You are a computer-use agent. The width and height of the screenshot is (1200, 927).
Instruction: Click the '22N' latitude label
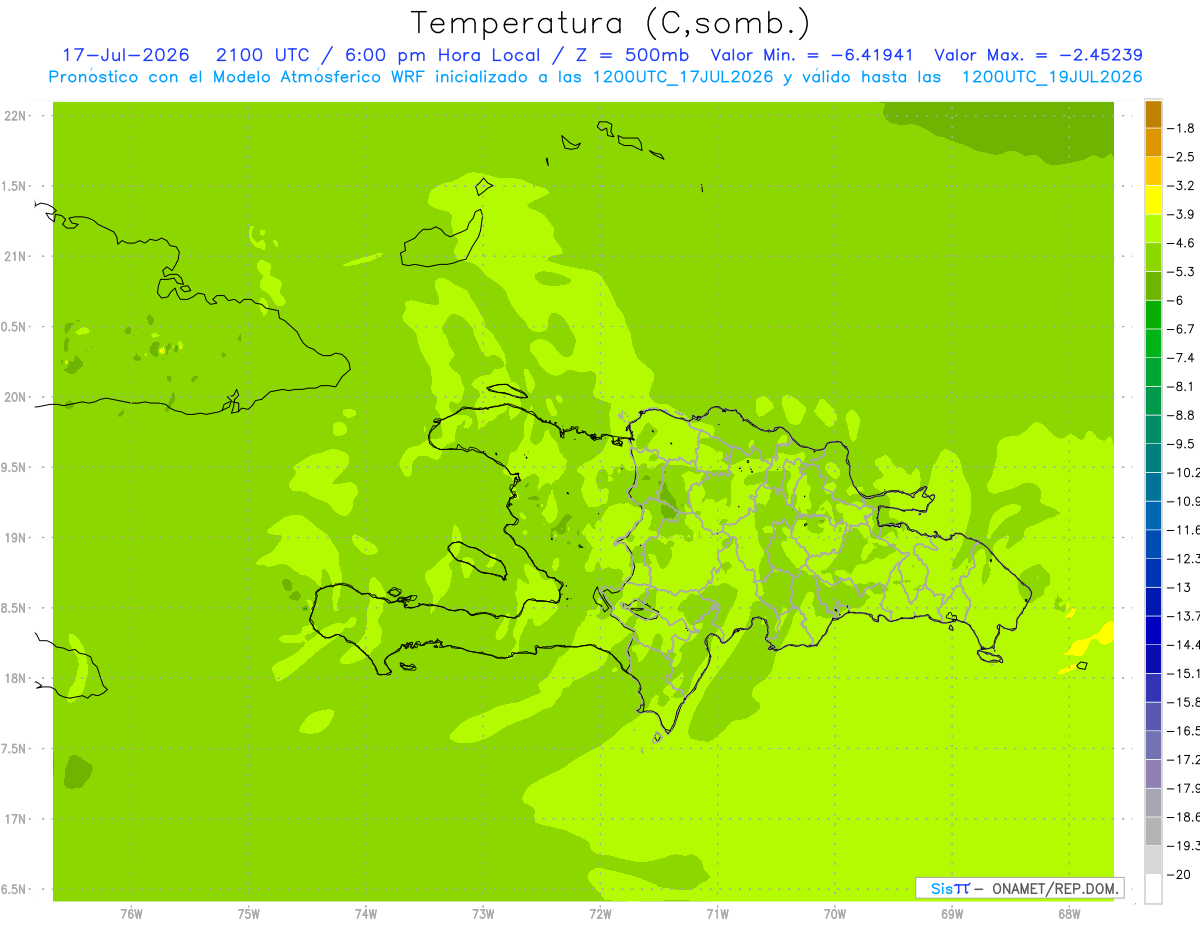14,116
